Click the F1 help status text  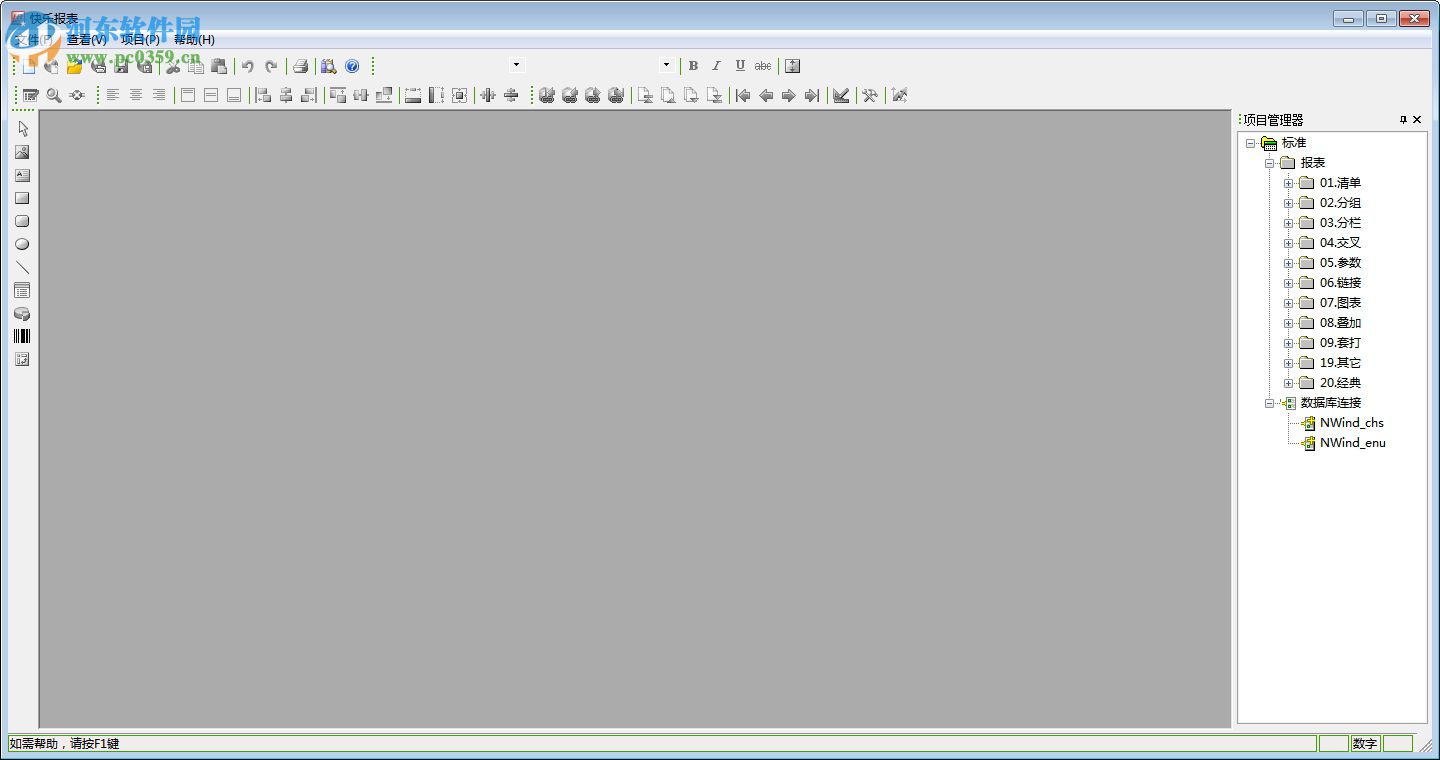pos(64,744)
